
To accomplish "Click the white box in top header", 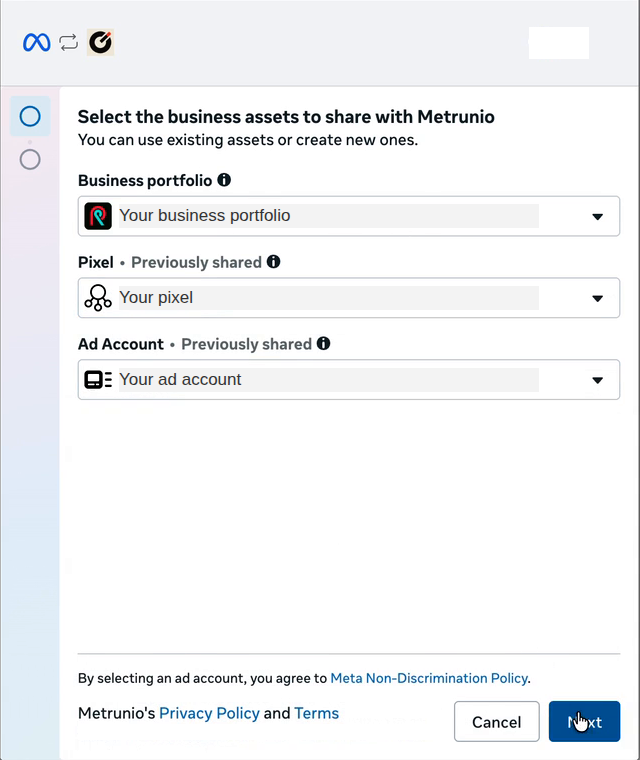I will click(x=559, y=43).
